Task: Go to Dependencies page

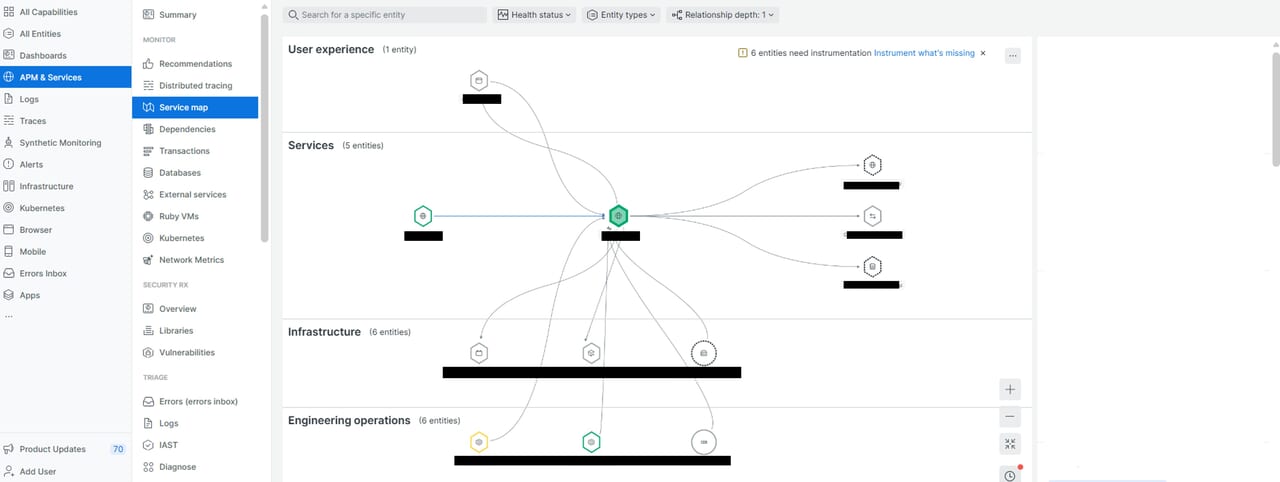Action: coord(187,129)
